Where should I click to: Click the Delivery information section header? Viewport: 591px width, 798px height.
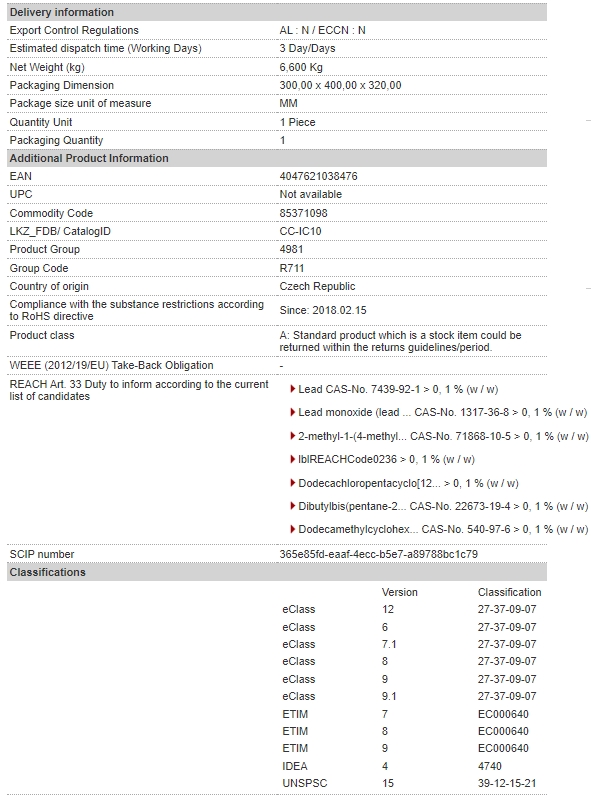[276, 12]
